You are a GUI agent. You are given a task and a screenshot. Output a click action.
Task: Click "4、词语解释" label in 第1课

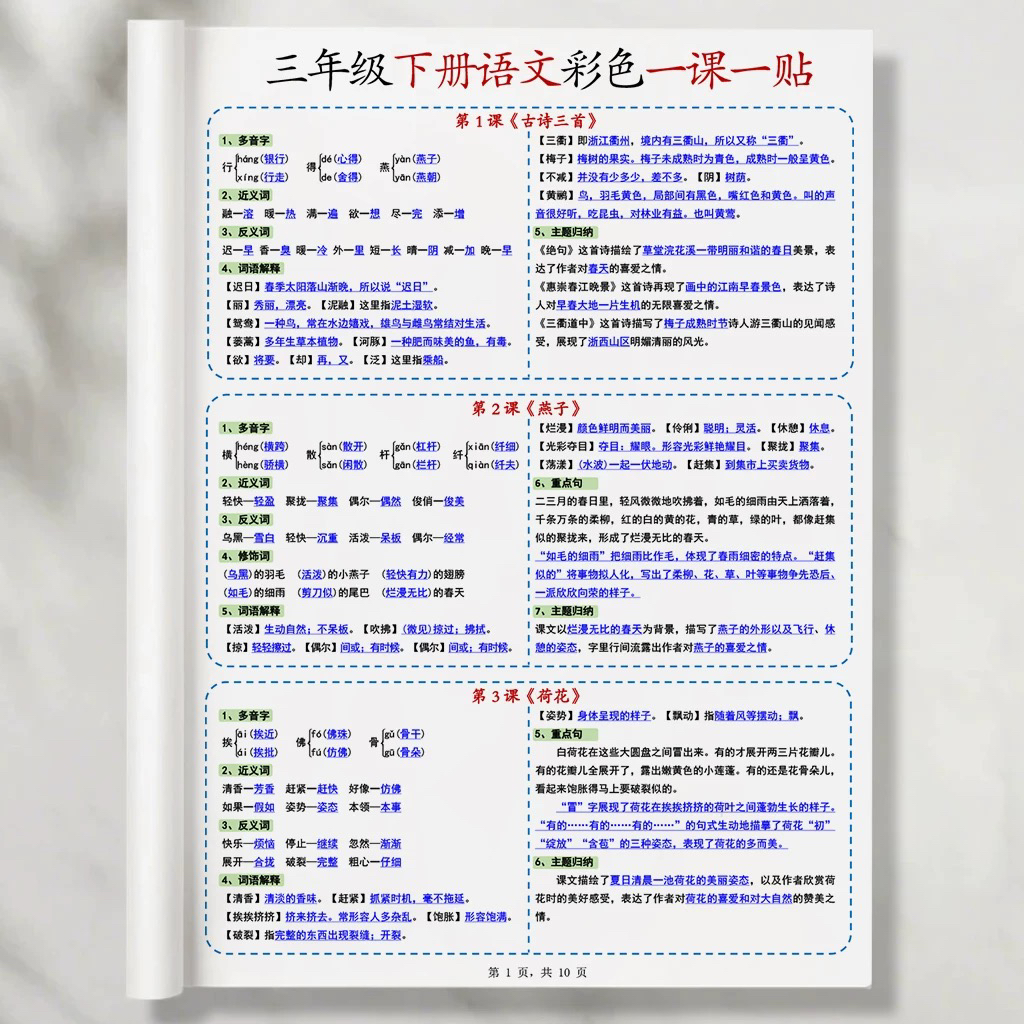click(251, 268)
